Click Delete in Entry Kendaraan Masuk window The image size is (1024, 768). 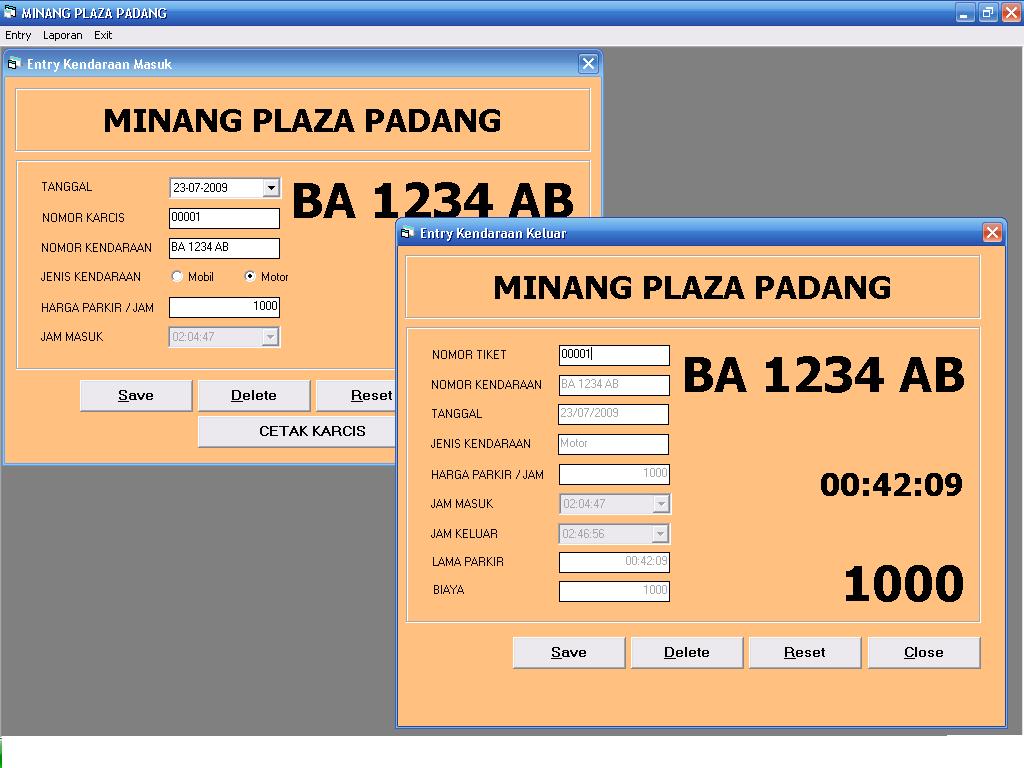pyautogui.click(x=254, y=396)
